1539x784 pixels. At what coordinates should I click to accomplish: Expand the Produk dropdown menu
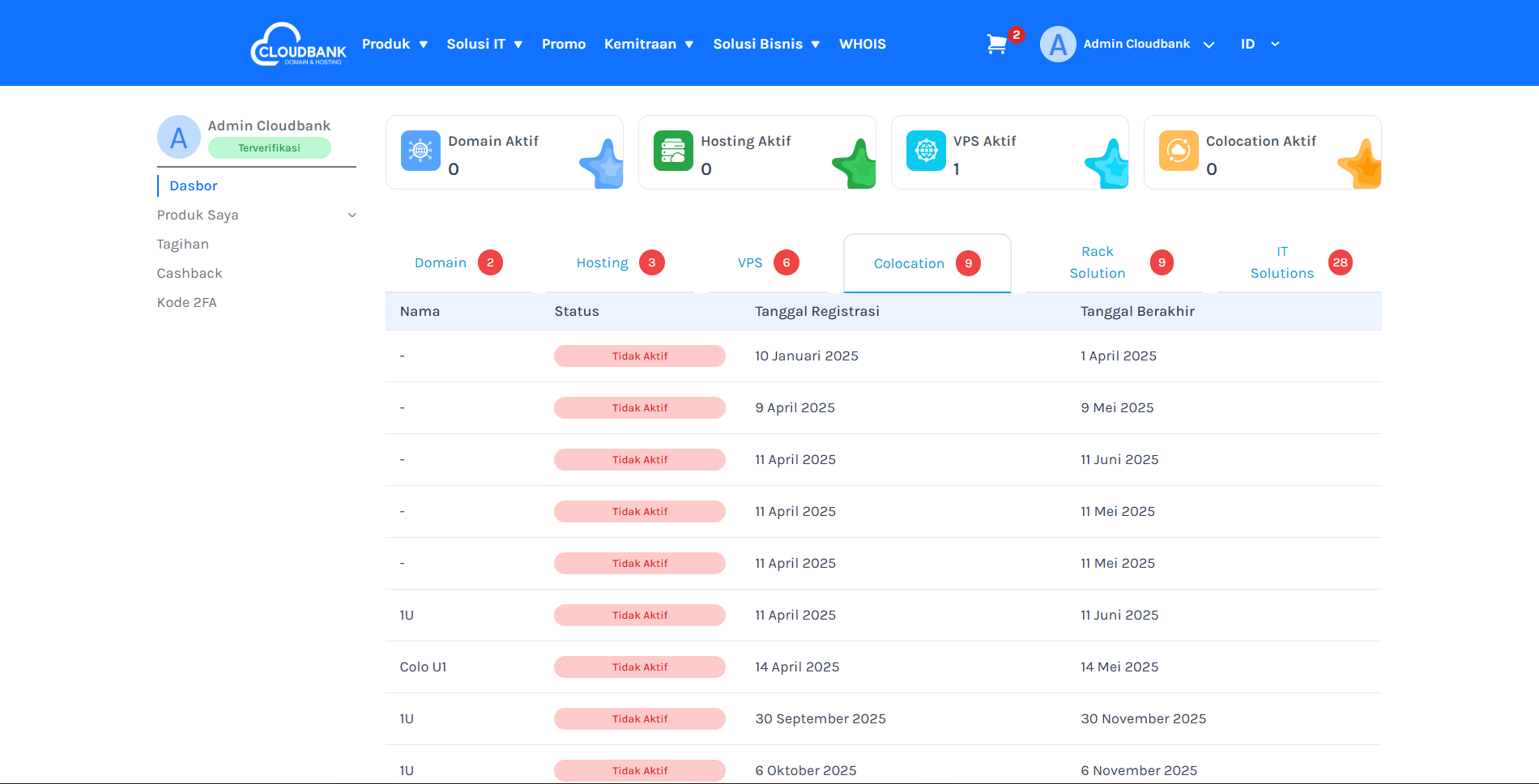pos(394,45)
